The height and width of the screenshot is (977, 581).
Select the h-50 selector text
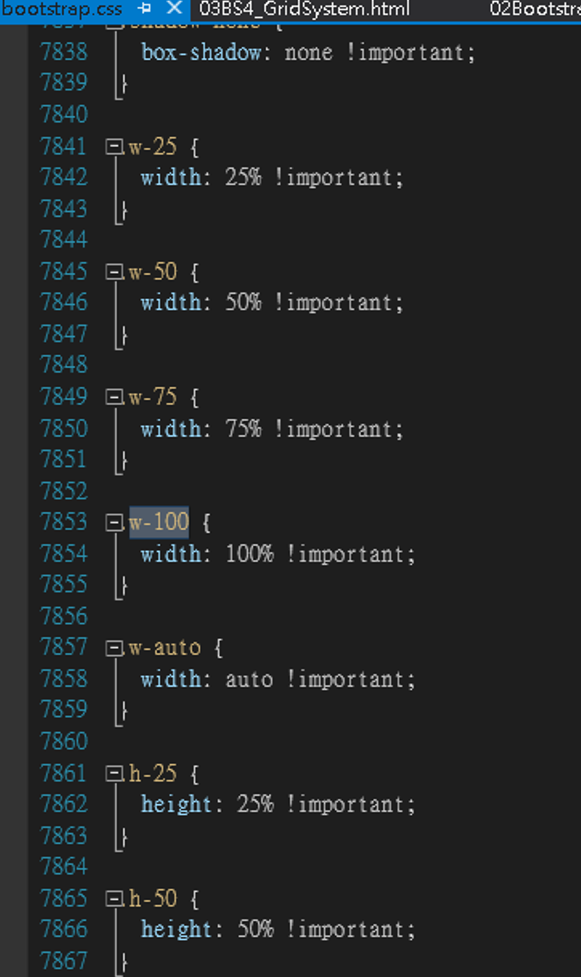click(153, 898)
